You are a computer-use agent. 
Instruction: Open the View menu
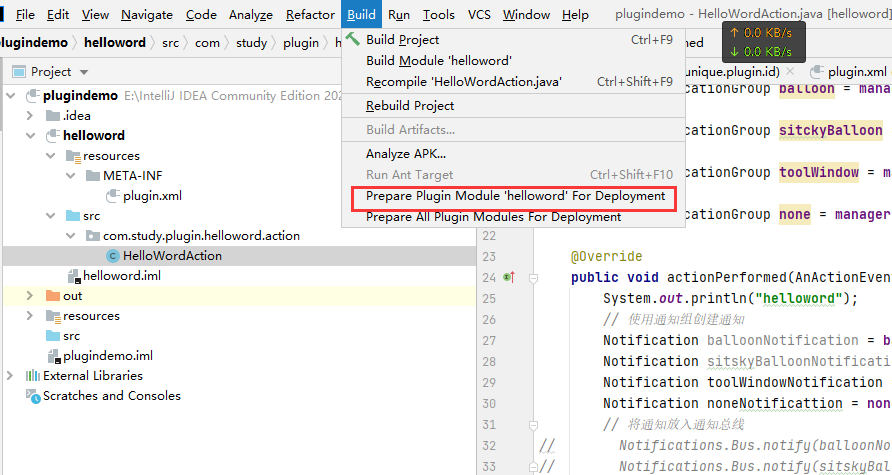[x=95, y=14]
